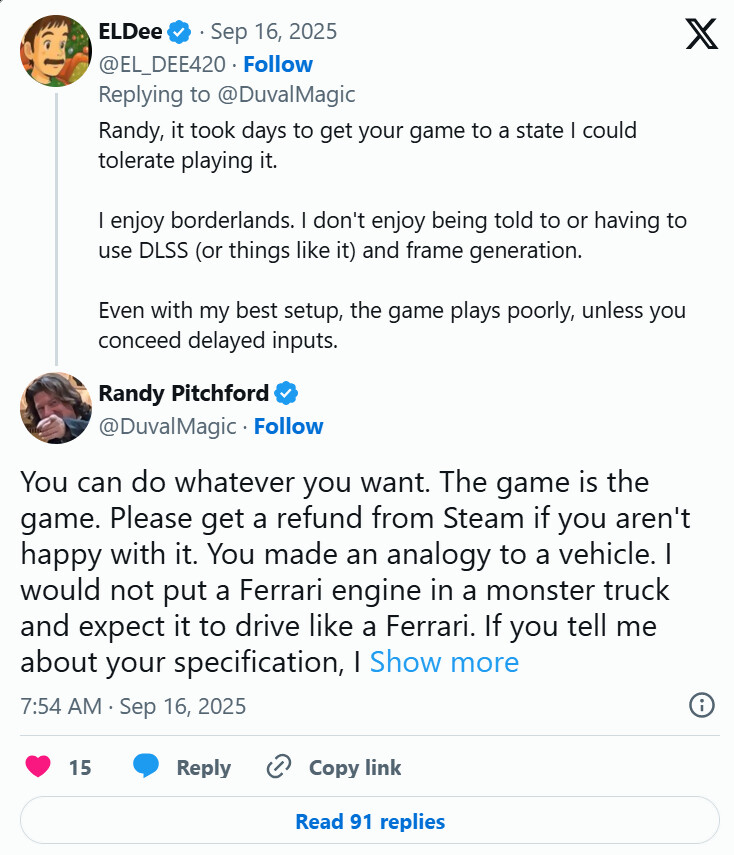Click Randy Pitchford's verified checkmark badge
The image size is (734, 855).
[x=287, y=393]
